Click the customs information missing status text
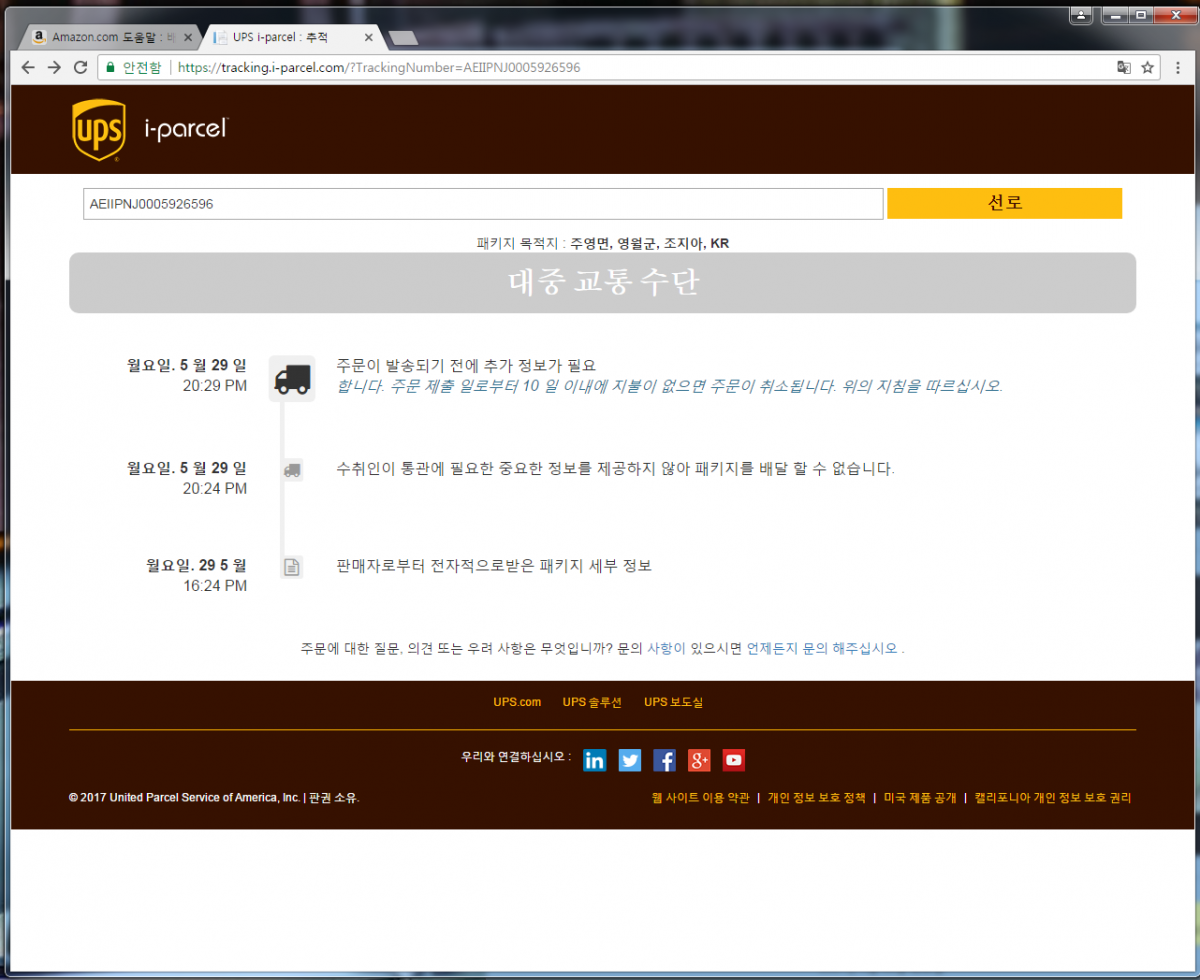The image size is (1200, 980). pos(615,468)
